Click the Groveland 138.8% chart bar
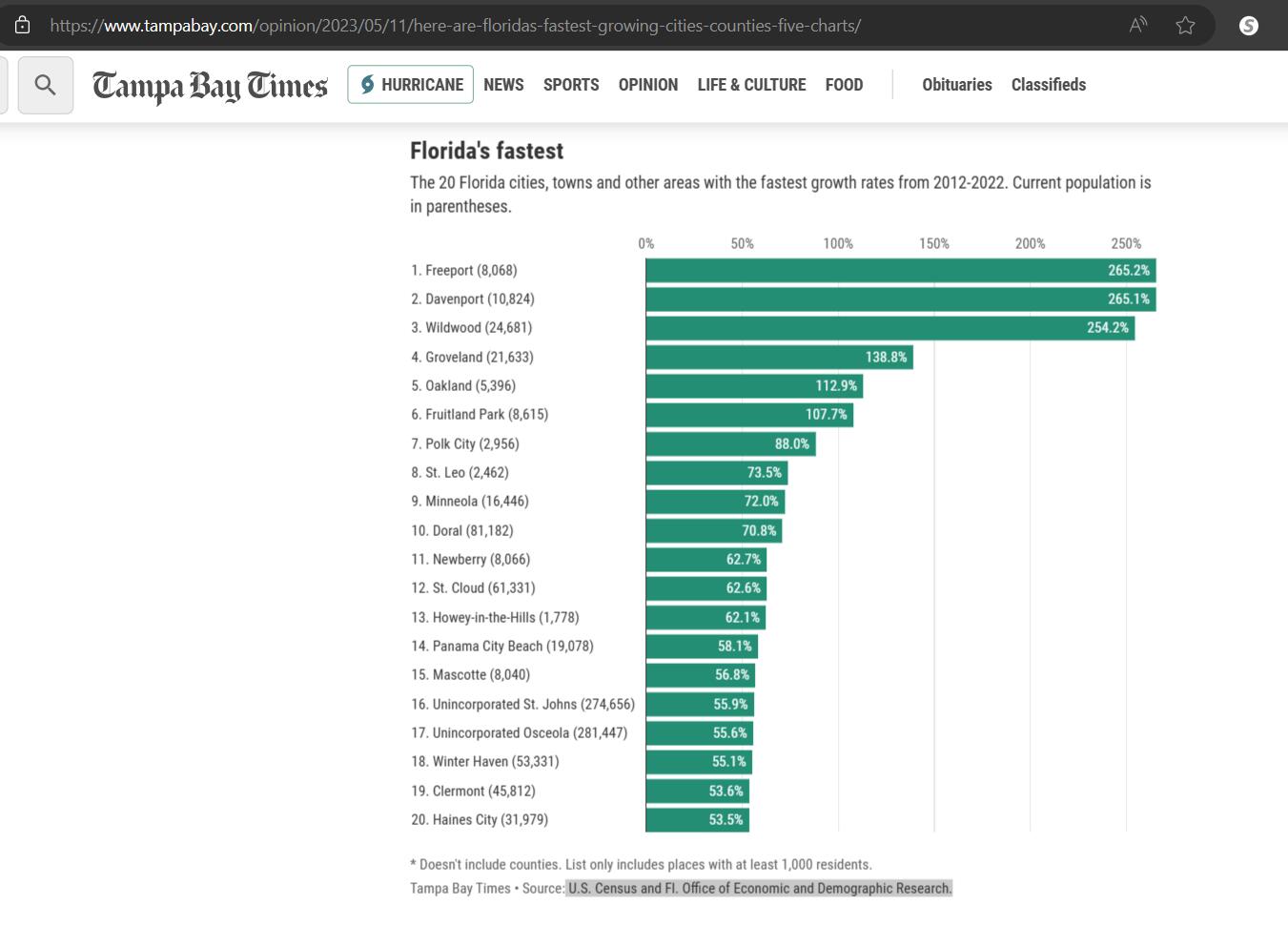Viewport: 1288px width, 926px height. click(779, 358)
